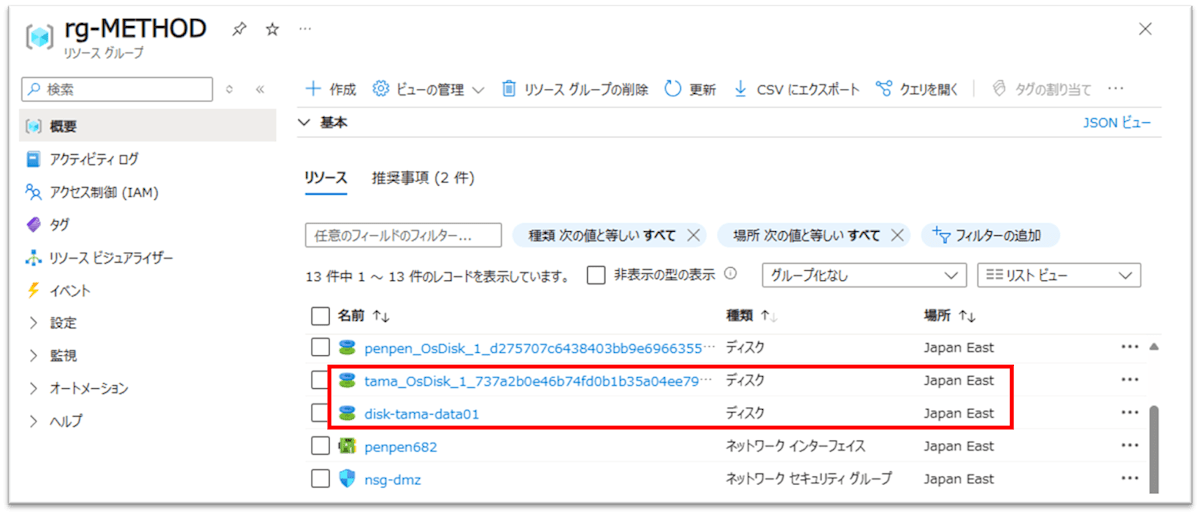Open the header ellipsis beside the star
The height and width of the screenshot is (515, 1200).
pos(304,30)
